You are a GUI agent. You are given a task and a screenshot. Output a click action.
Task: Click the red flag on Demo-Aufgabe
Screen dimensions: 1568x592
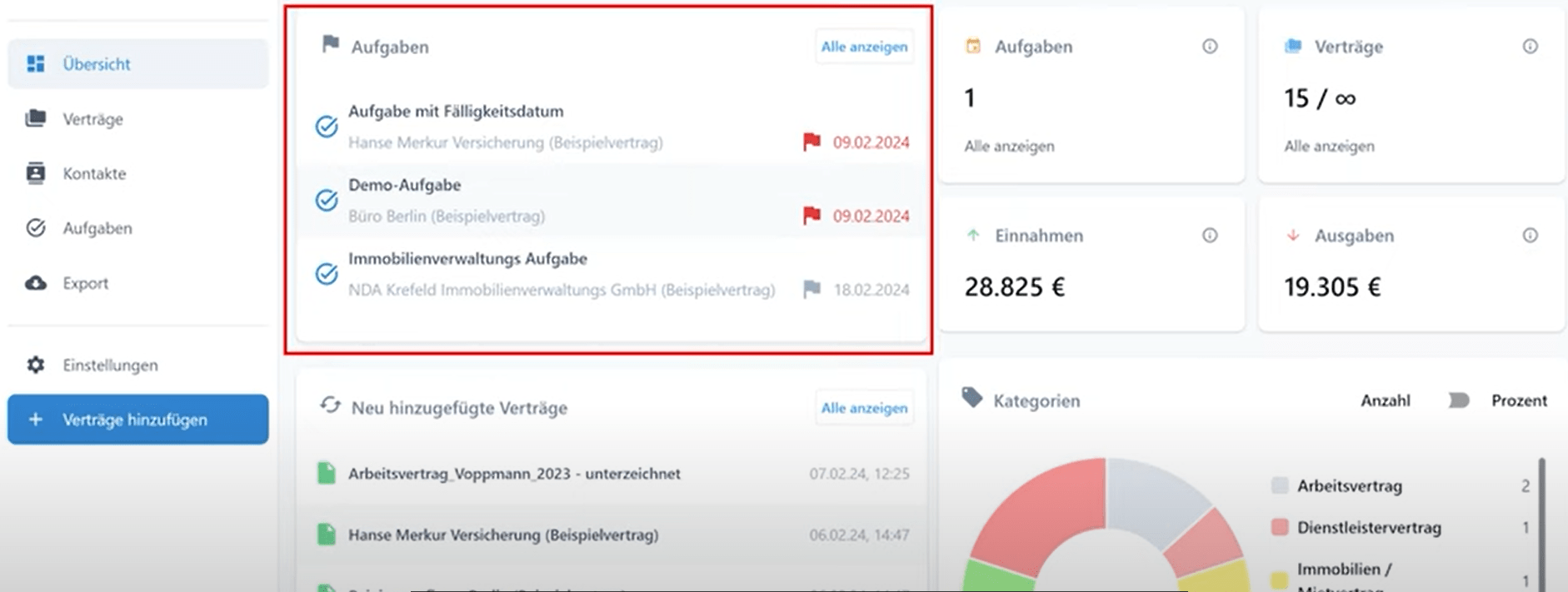(811, 216)
